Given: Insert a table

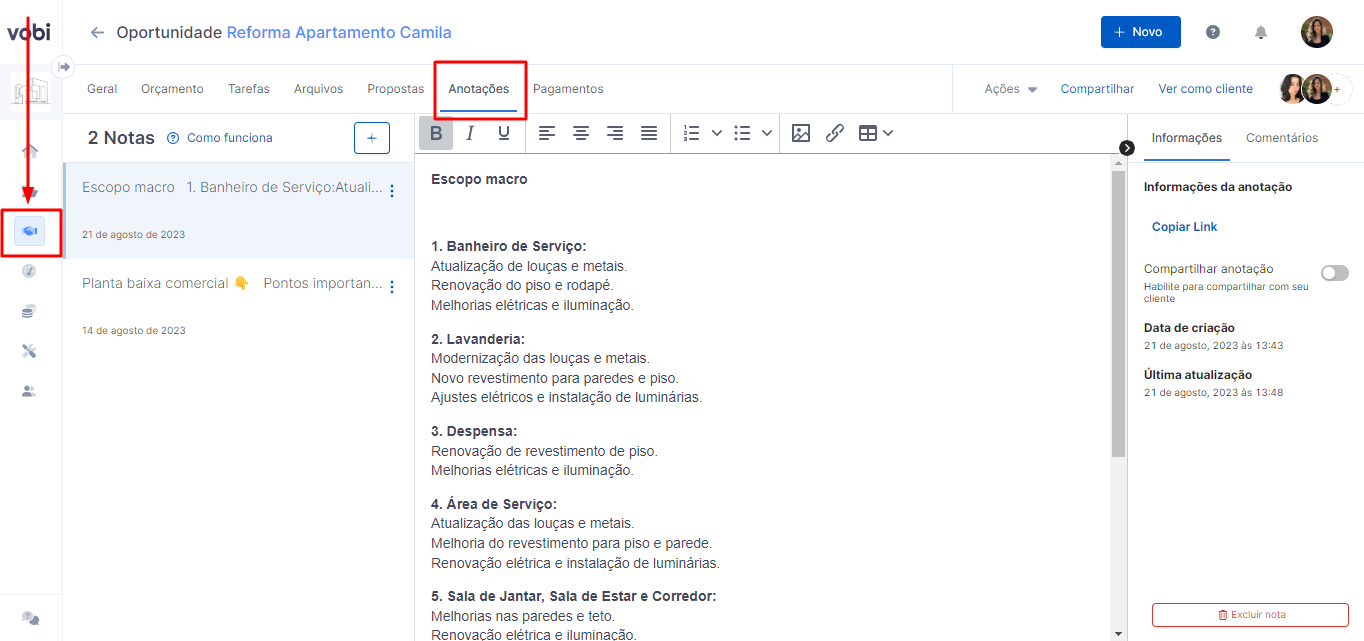Looking at the screenshot, I should (868, 133).
